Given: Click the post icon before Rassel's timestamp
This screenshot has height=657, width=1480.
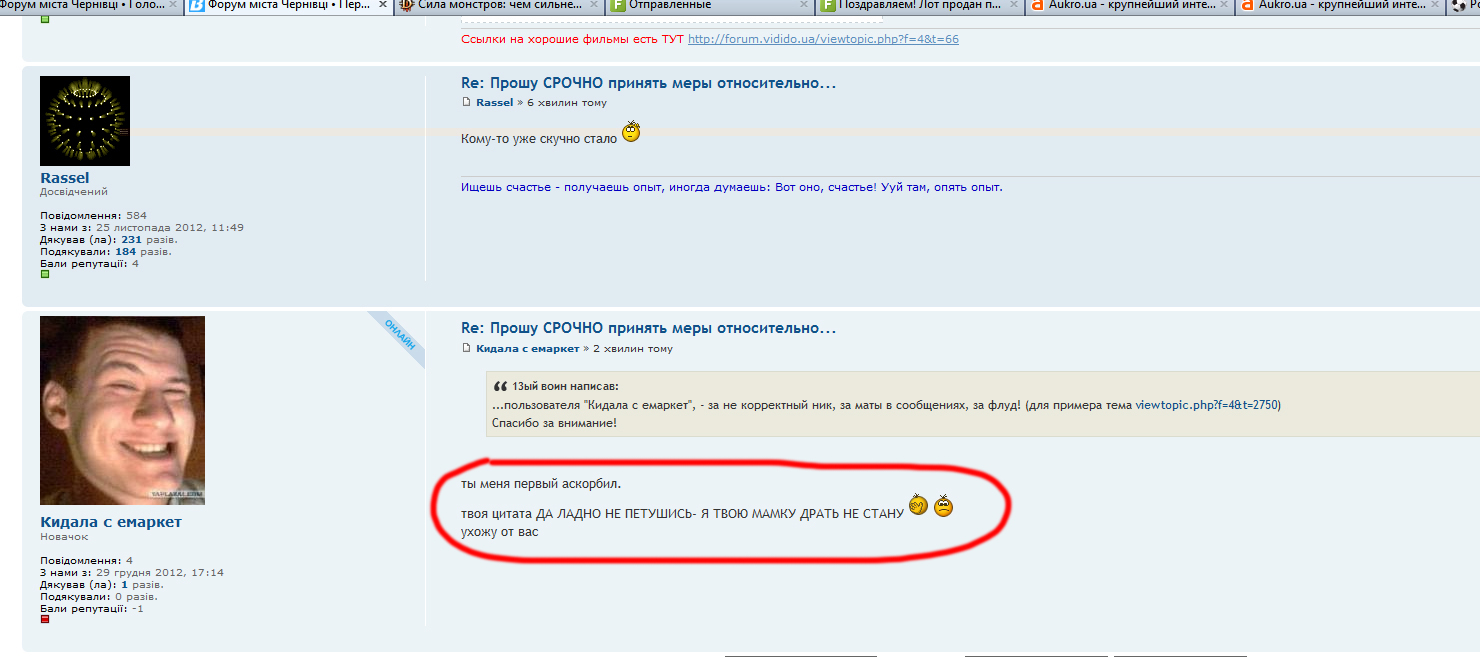Looking at the screenshot, I should (x=465, y=103).
